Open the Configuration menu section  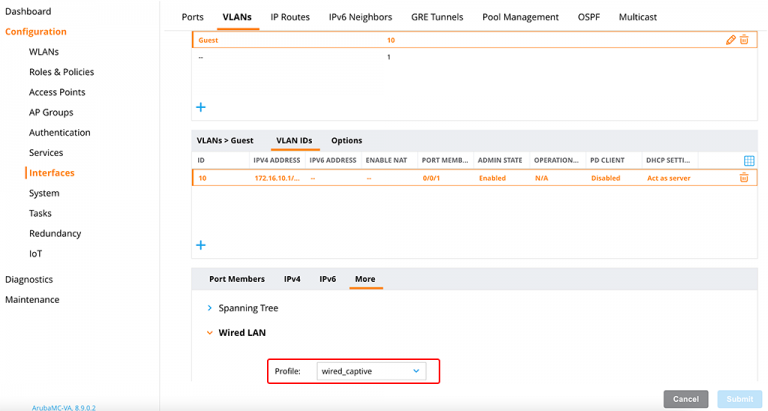click(36, 31)
